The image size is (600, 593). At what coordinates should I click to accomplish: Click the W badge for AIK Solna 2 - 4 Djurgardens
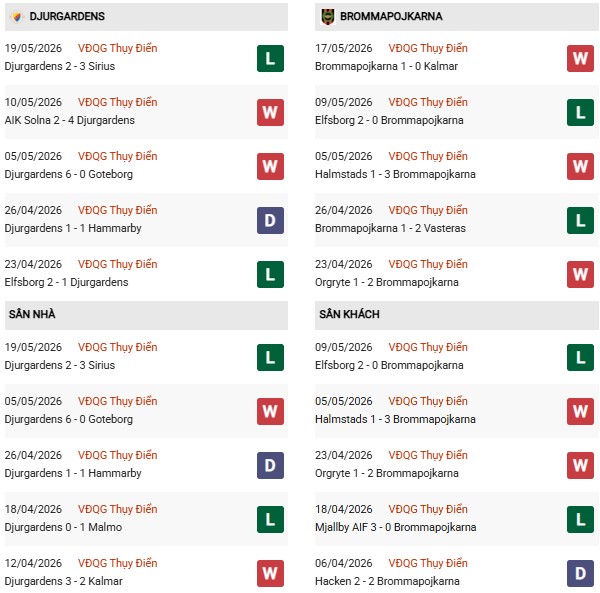pyautogui.click(x=270, y=112)
